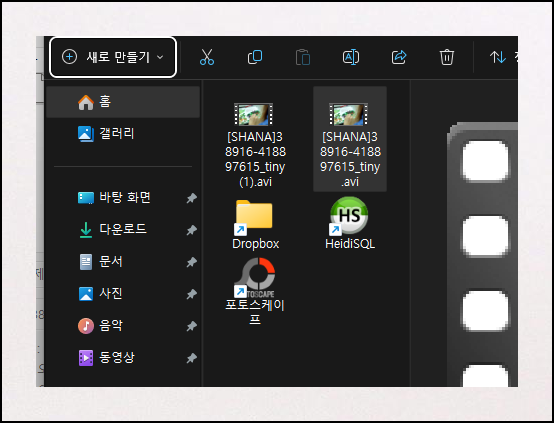Screen dimensions: 554x423
Task: Click the HeidiSQL label text
Action: click(x=350, y=244)
